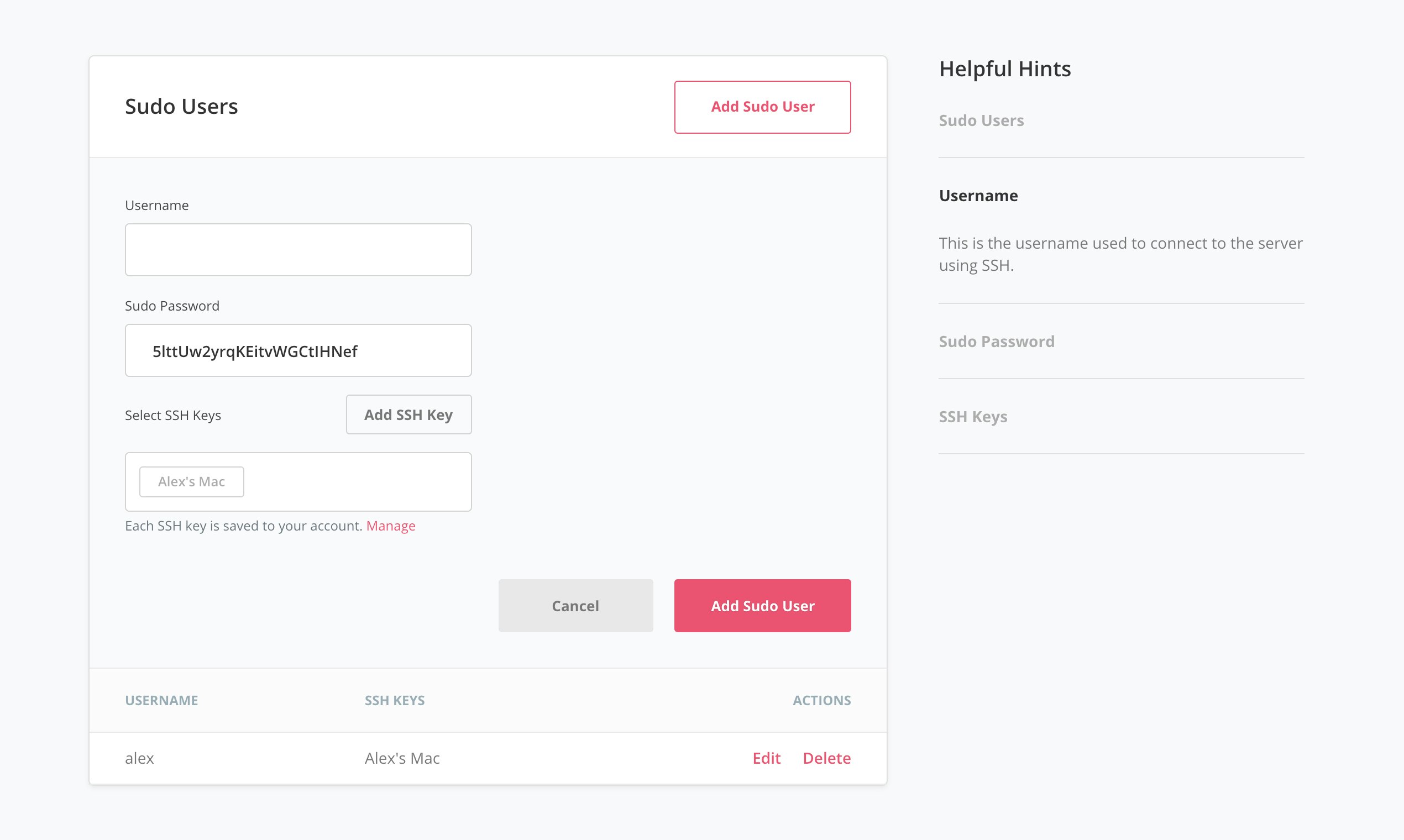
Task: Select the Sudo Password text field
Action: 298,350
